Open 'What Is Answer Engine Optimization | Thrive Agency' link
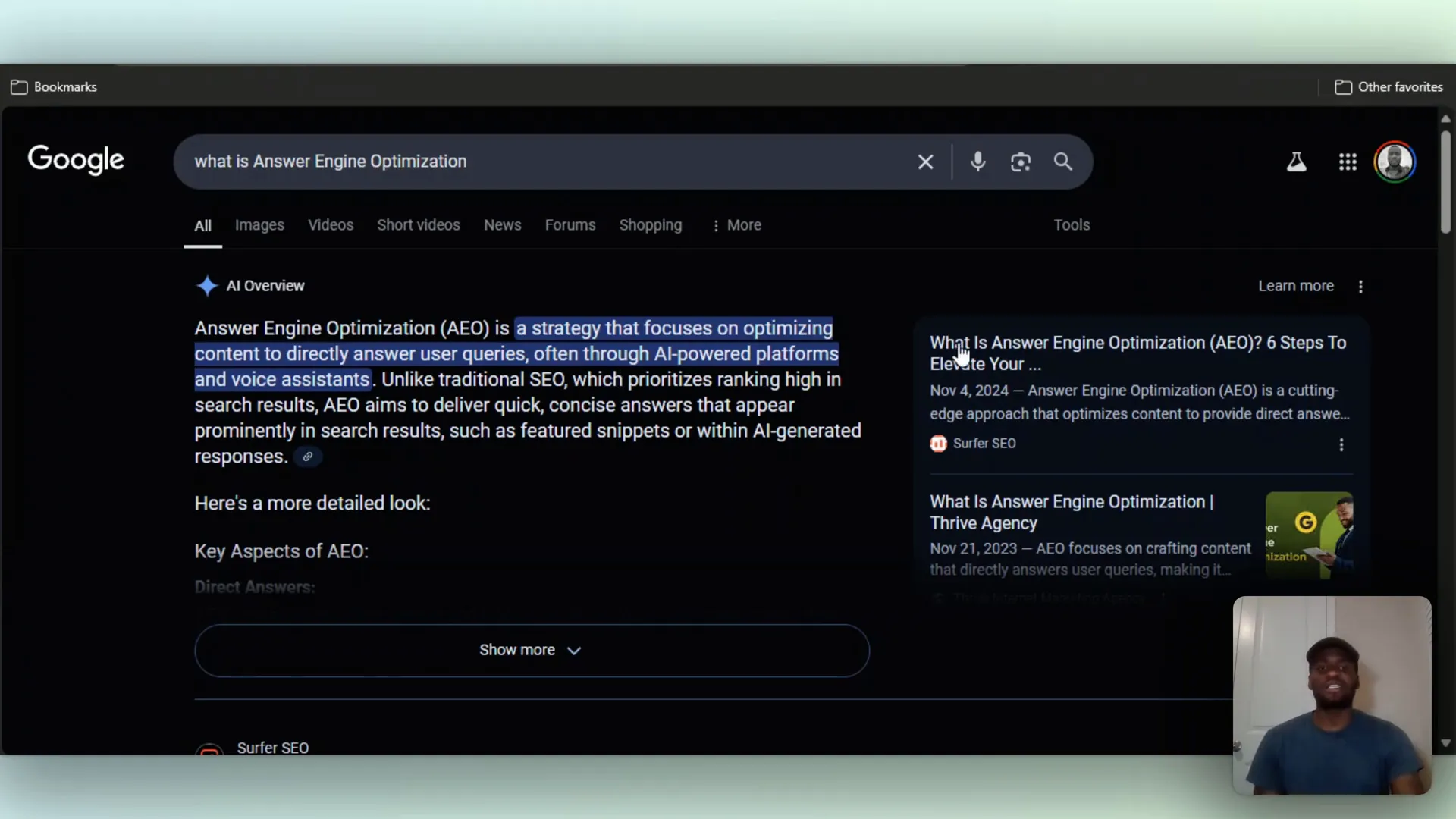 (x=1072, y=513)
